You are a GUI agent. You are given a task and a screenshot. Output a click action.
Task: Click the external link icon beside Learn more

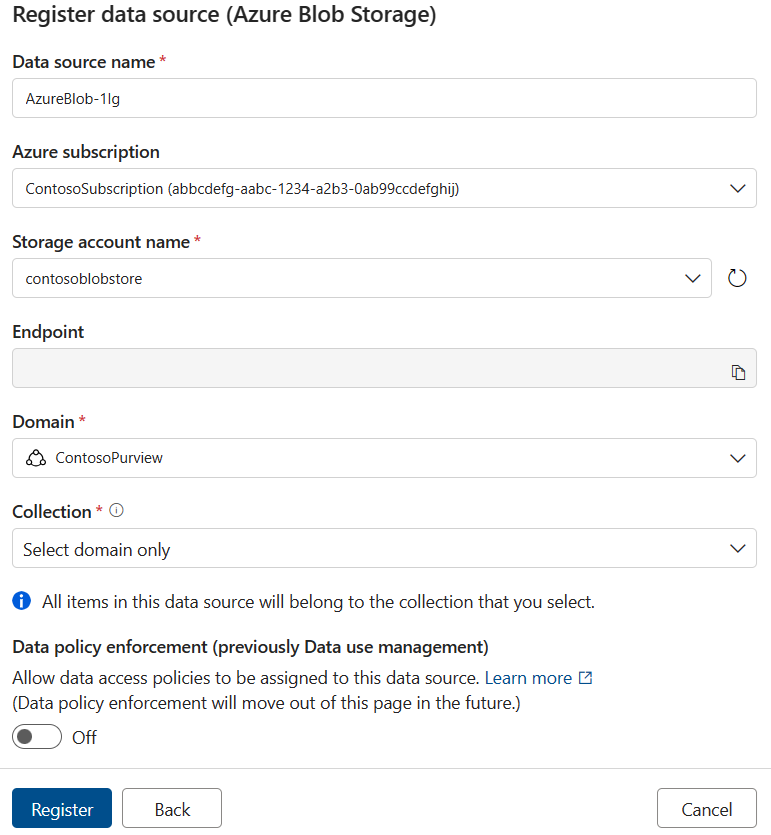(586, 677)
